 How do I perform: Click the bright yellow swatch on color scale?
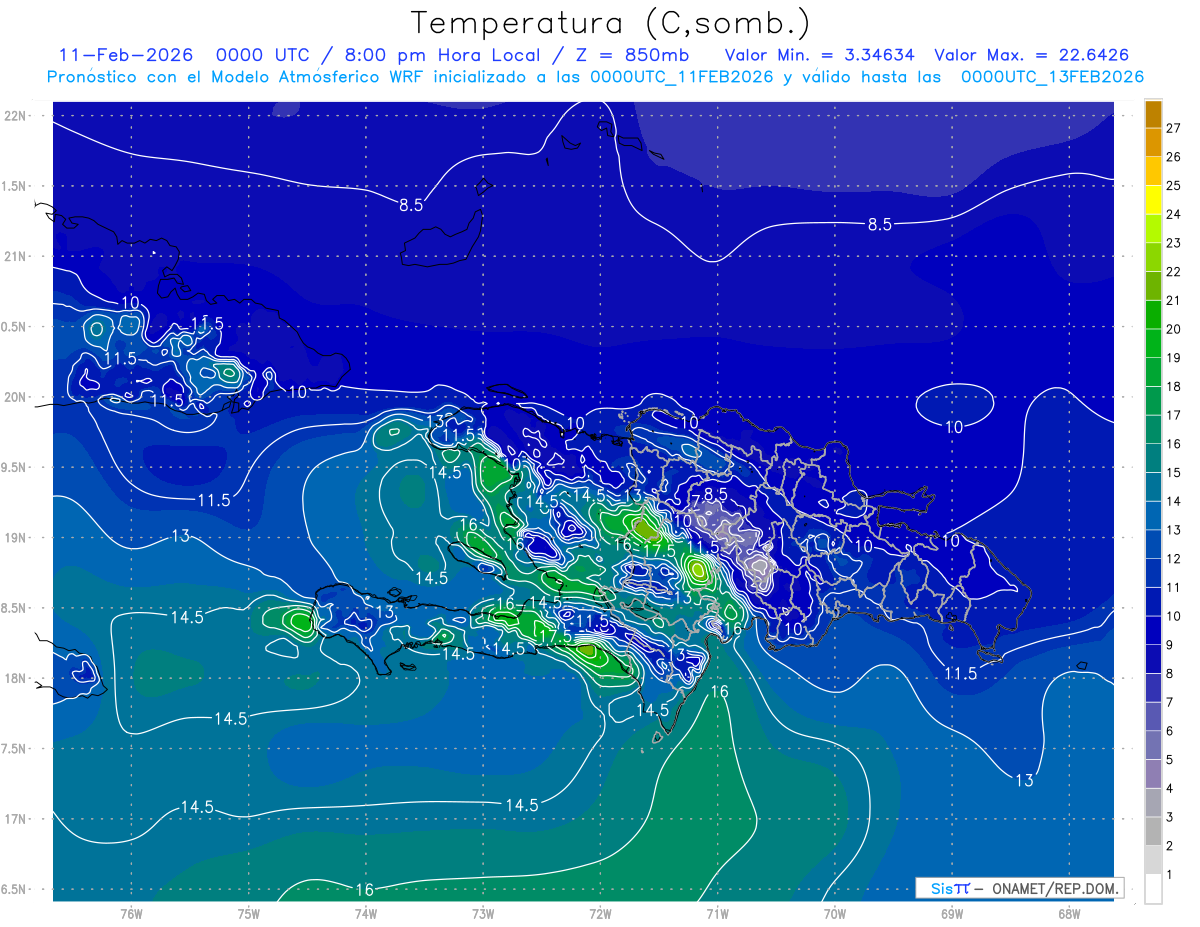click(1153, 200)
